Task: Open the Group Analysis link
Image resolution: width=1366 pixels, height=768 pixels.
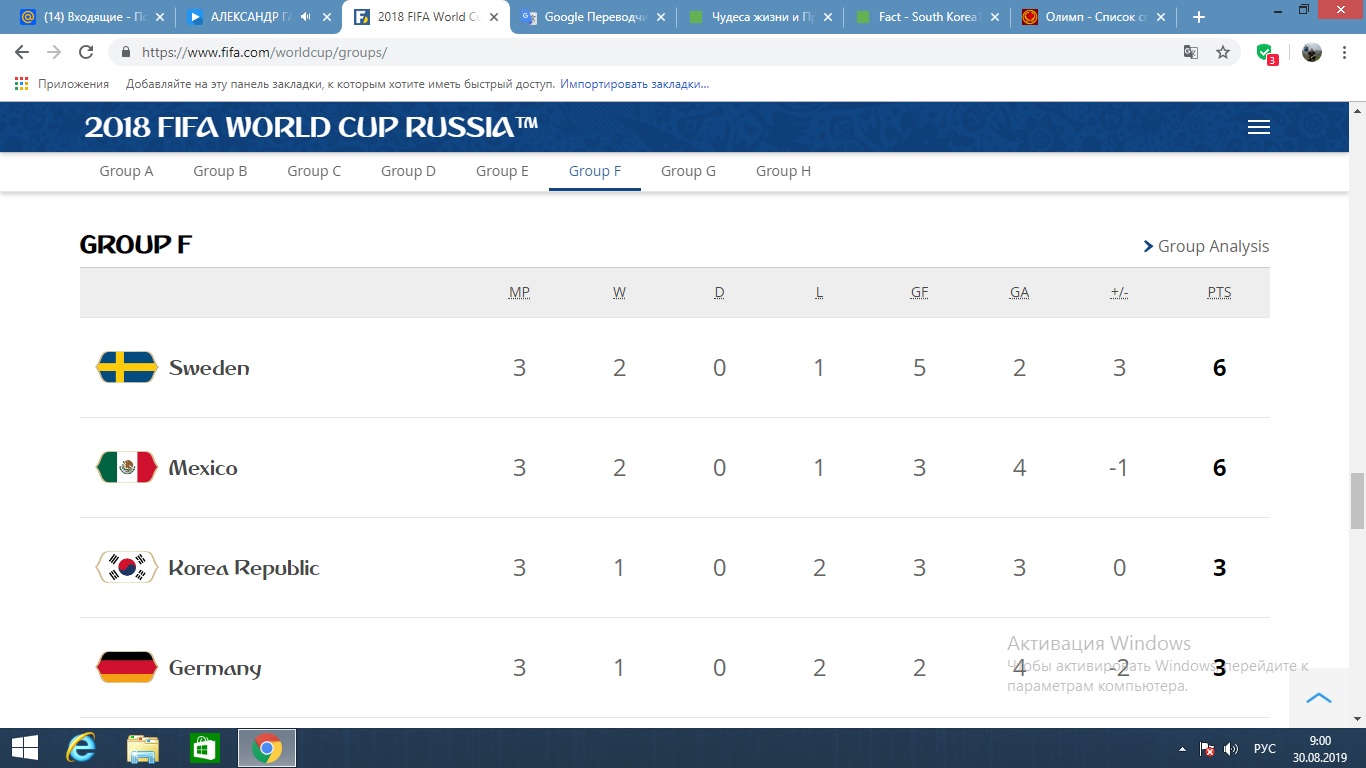Action: [1206, 246]
